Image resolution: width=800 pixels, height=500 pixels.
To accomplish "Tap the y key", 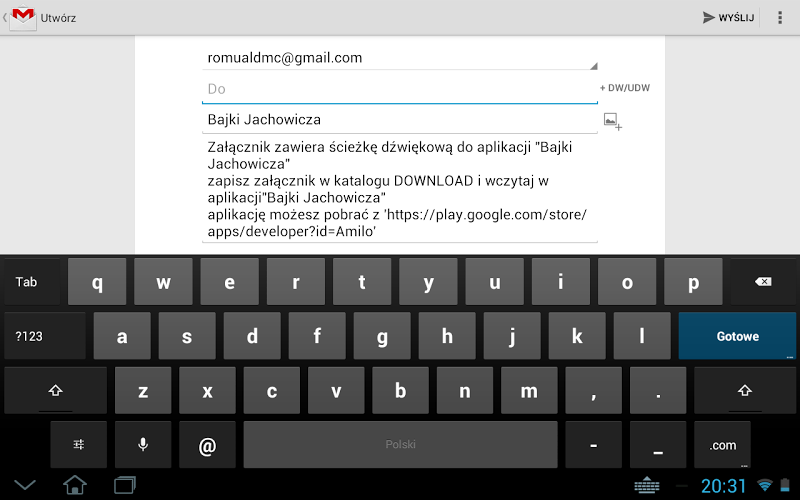I will pos(428,282).
